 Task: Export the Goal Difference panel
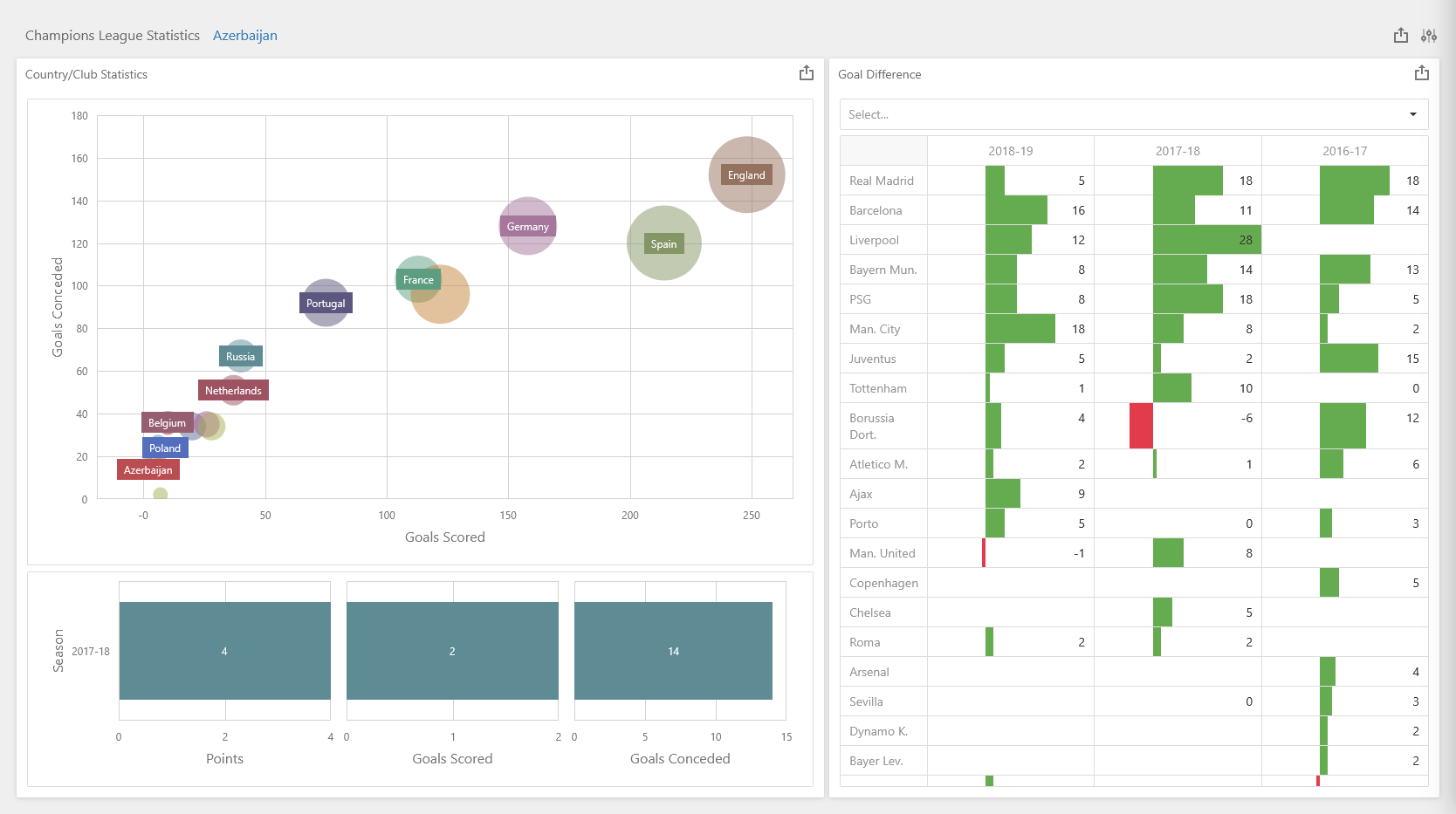(x=1422, y=73)
